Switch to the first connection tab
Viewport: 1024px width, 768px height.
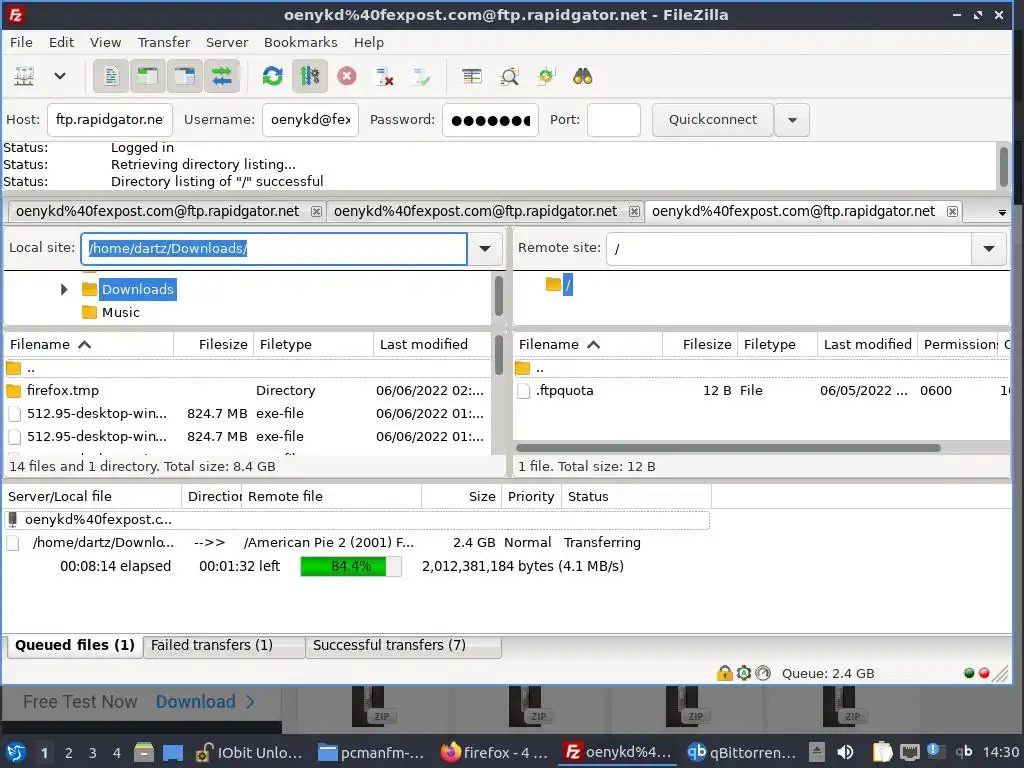(x=157, y=211)
